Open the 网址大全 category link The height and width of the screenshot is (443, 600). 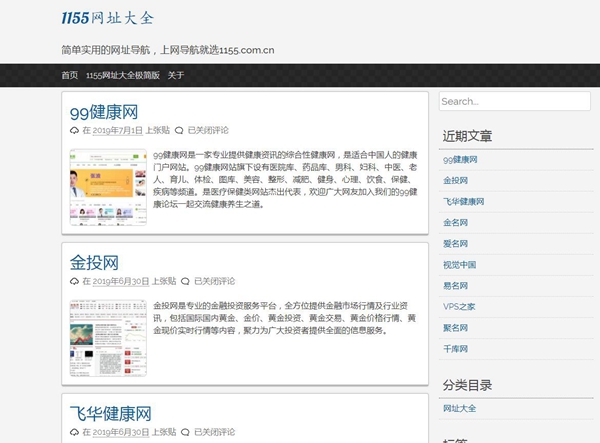click(x=460, y=409)
